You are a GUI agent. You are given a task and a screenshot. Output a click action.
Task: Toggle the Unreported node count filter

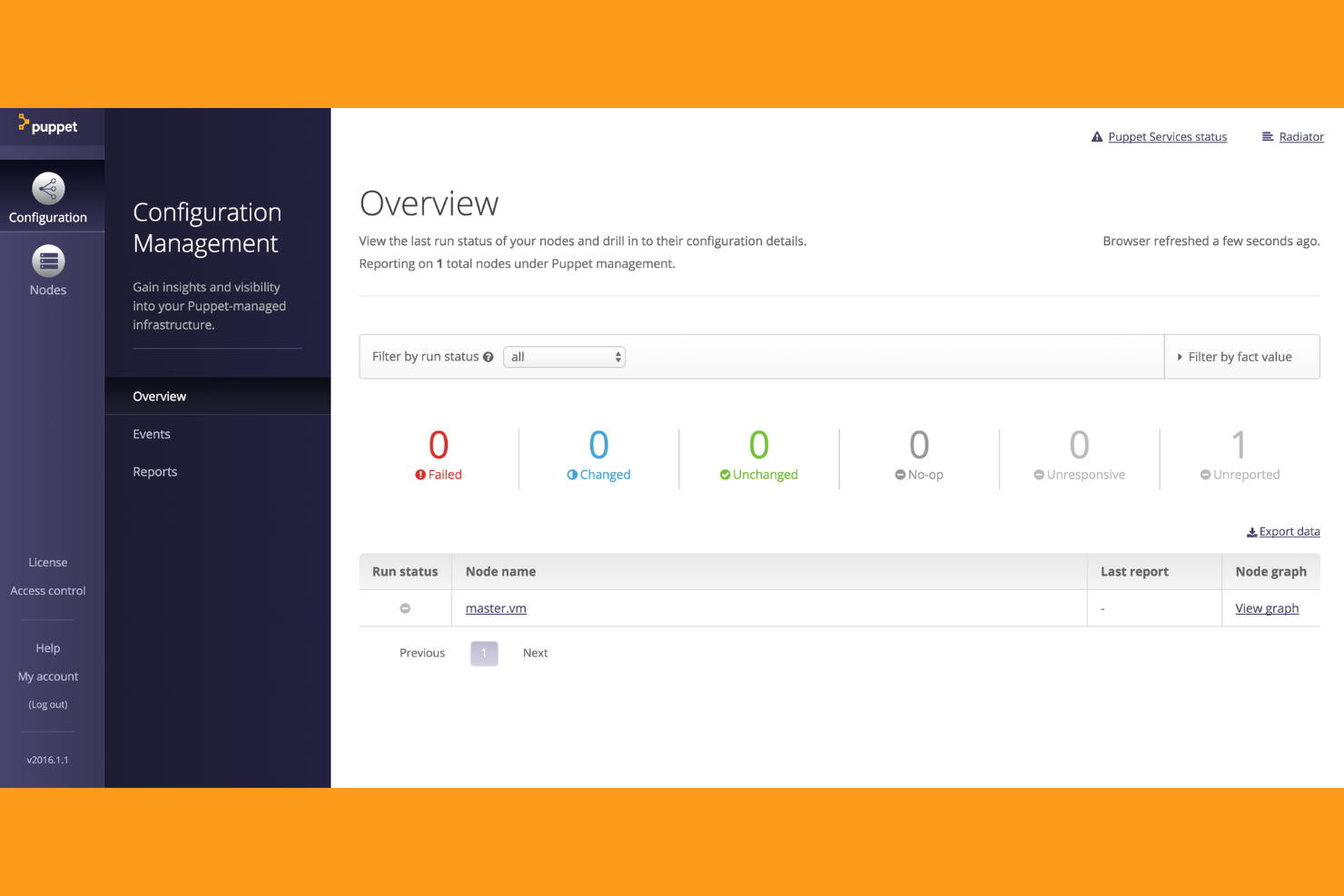[x=1239, y=454]
